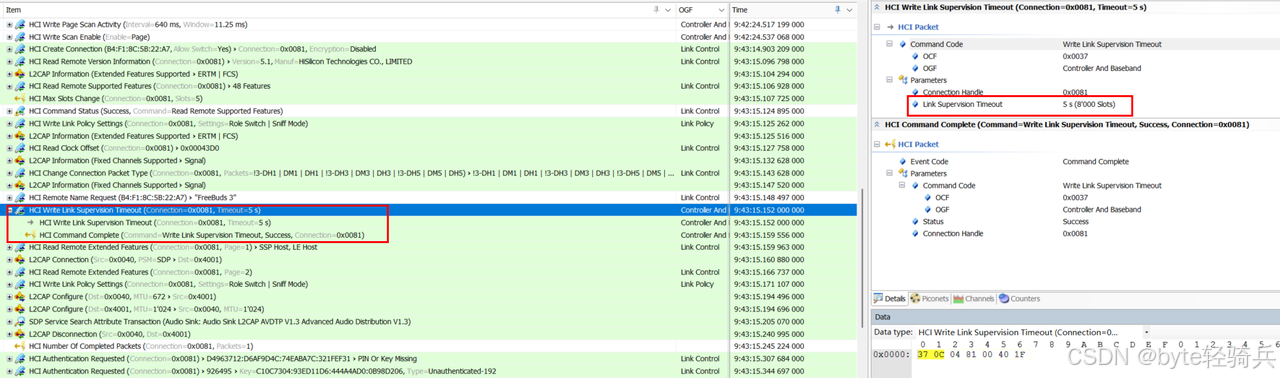Click the HCI Command Complete child row icon
Viewport: 1280px width, 378px height.
[30, 235]
